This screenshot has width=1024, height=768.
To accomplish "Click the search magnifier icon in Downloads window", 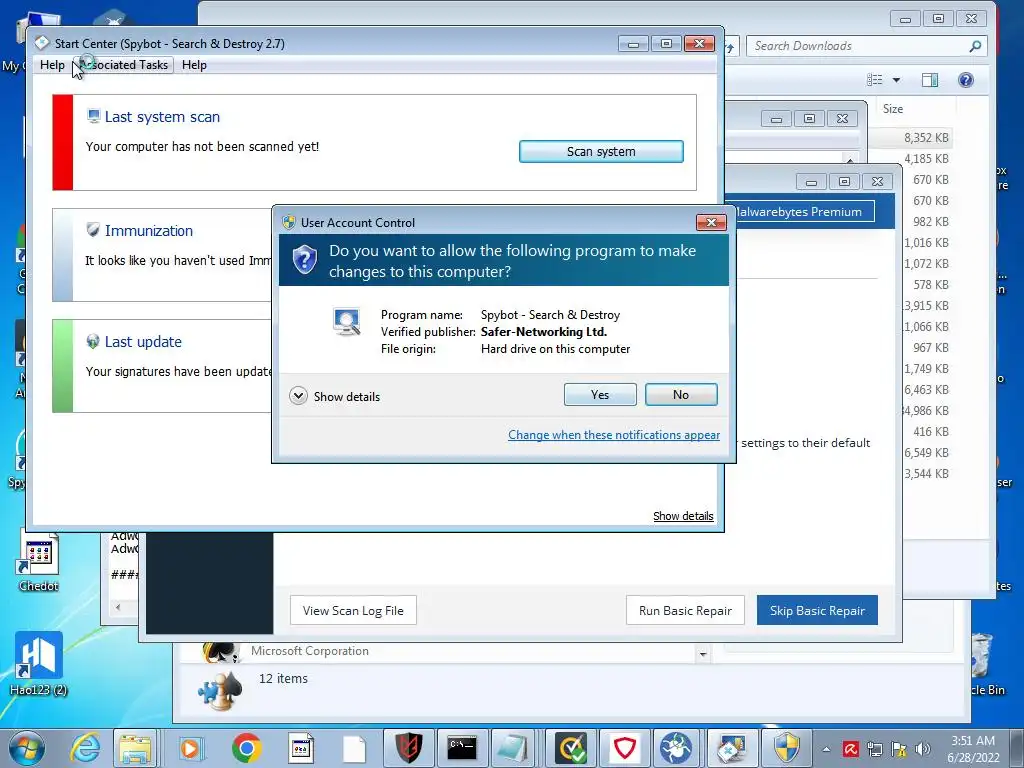I will (x=975, y=46).
